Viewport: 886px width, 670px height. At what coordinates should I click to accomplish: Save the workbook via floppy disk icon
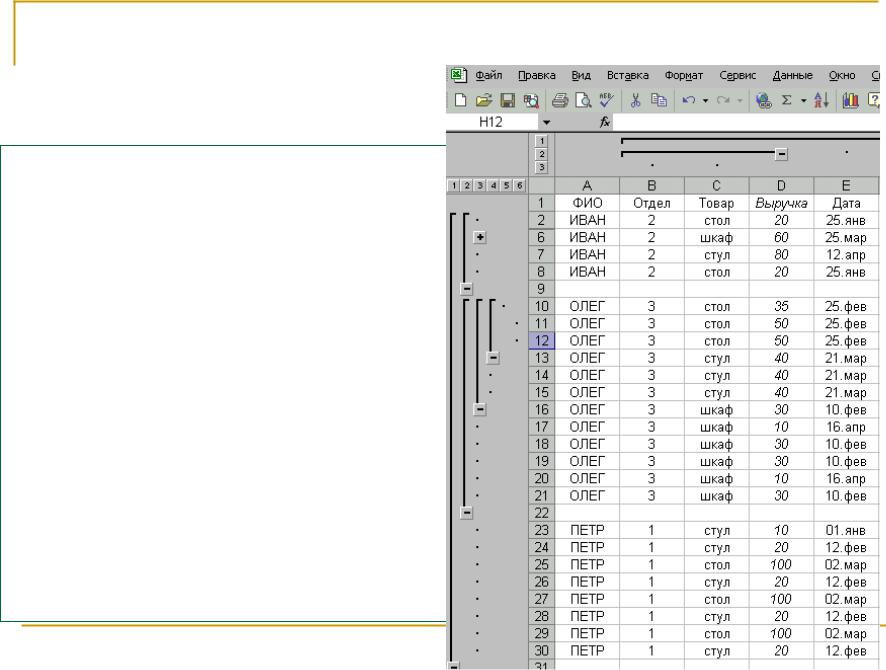pyautogui.click(x=507, y=101)
